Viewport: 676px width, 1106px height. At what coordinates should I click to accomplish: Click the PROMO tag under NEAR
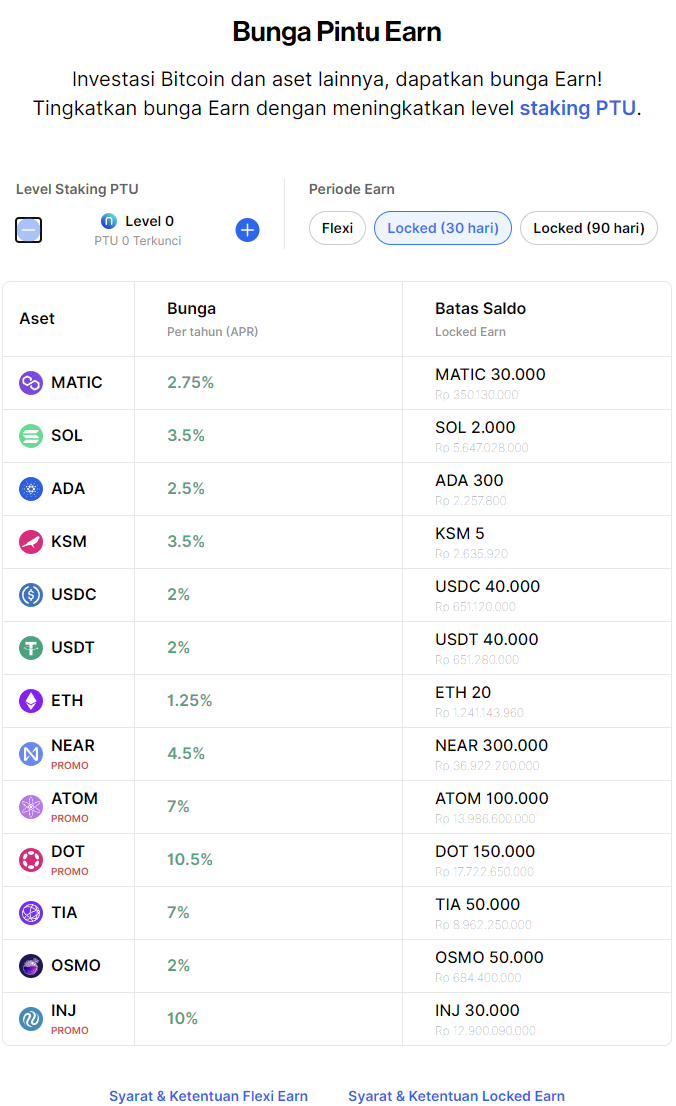[70, 766]
